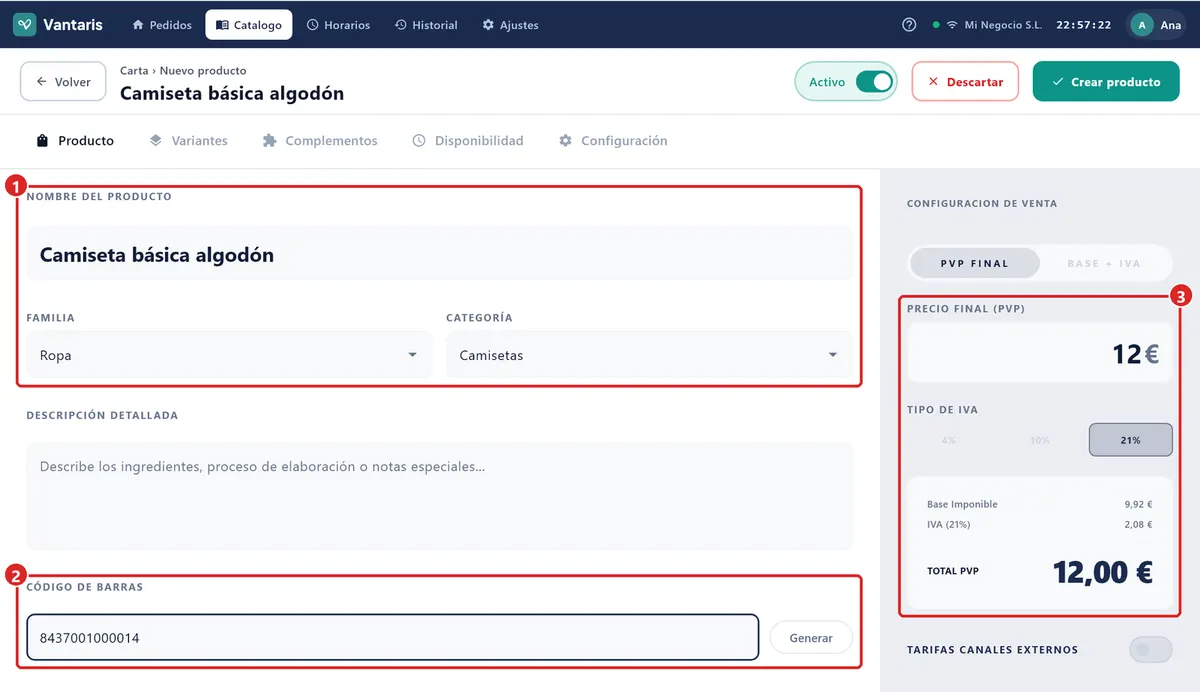Viewport: 1200px width, 692px height.
Task: Open the Familia dropdown showing Ropa
Action: coord(229,355)
